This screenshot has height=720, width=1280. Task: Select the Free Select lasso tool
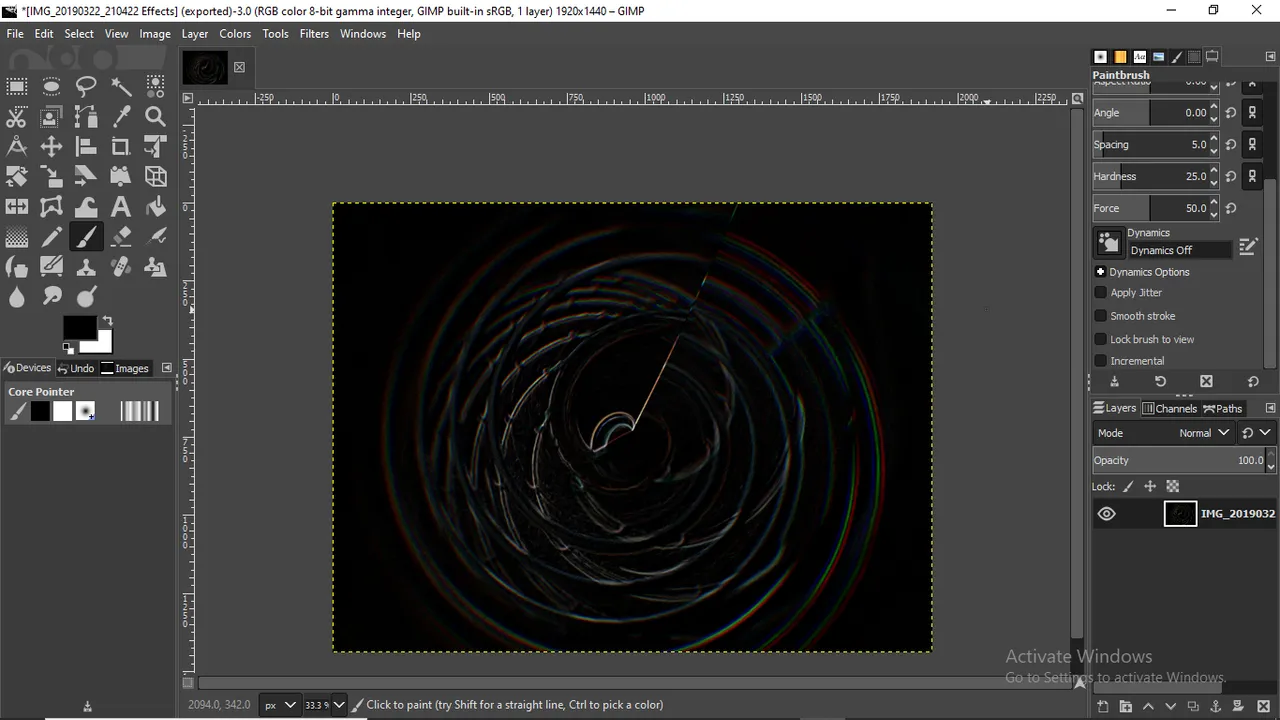tap(86, 86)
